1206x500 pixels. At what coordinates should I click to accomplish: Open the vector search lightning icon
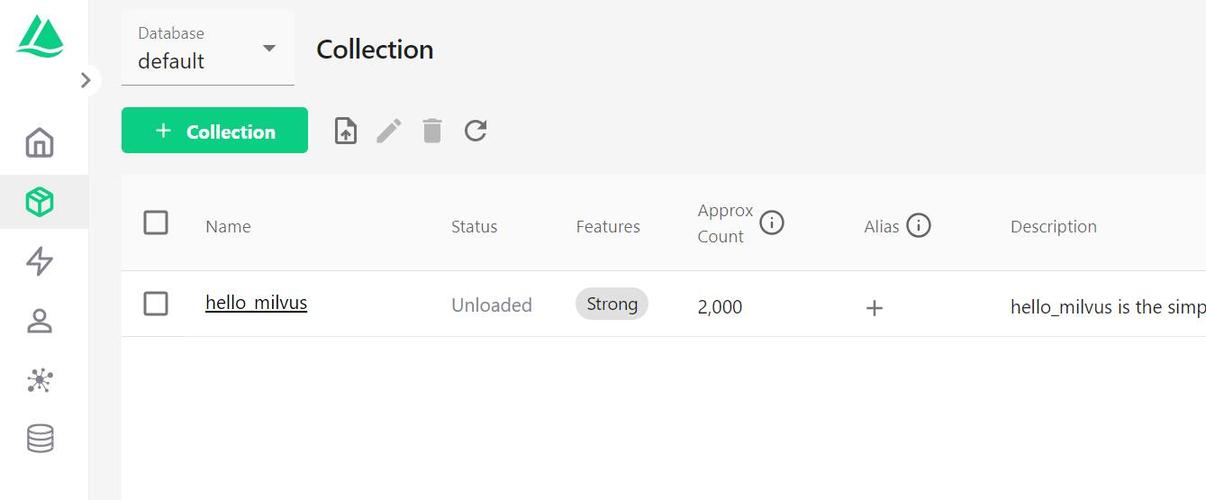(x=40, y=262)
